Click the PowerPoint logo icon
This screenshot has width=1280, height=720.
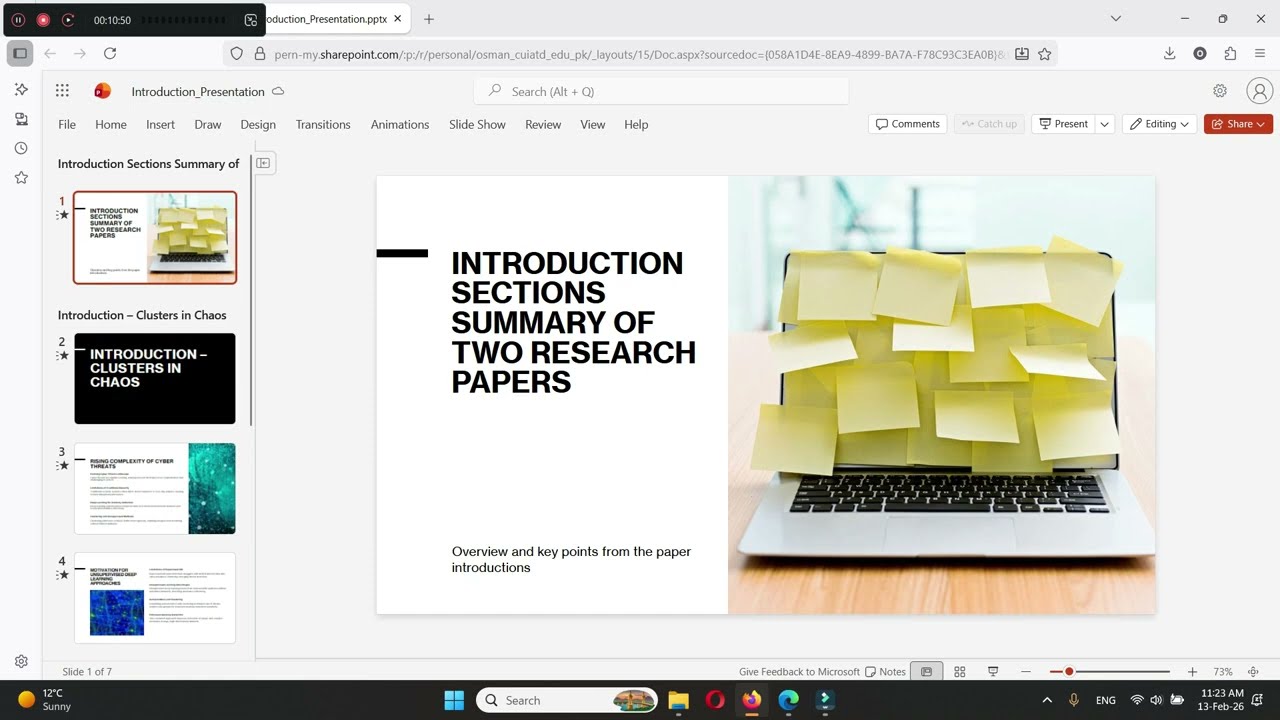(102, 91)
